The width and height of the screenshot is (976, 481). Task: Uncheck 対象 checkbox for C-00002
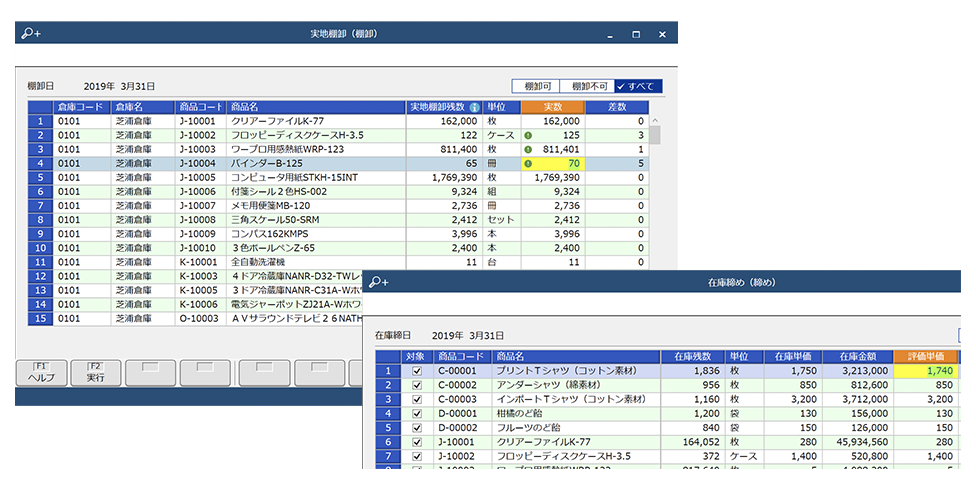click(x=417, y=385)
